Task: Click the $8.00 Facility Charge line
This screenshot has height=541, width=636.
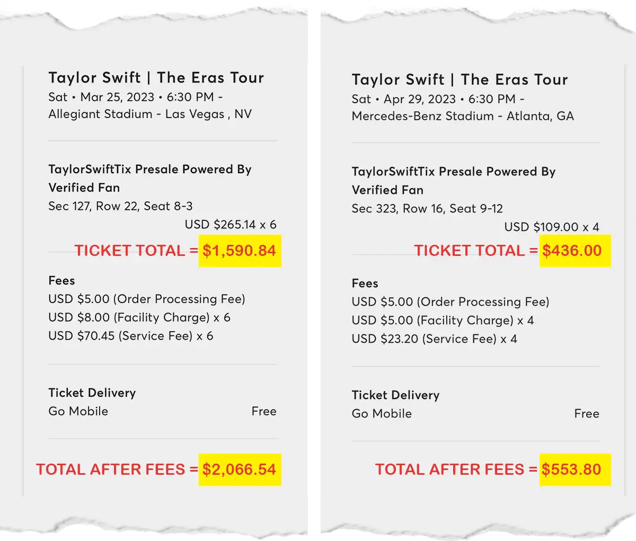Action: 139,317
